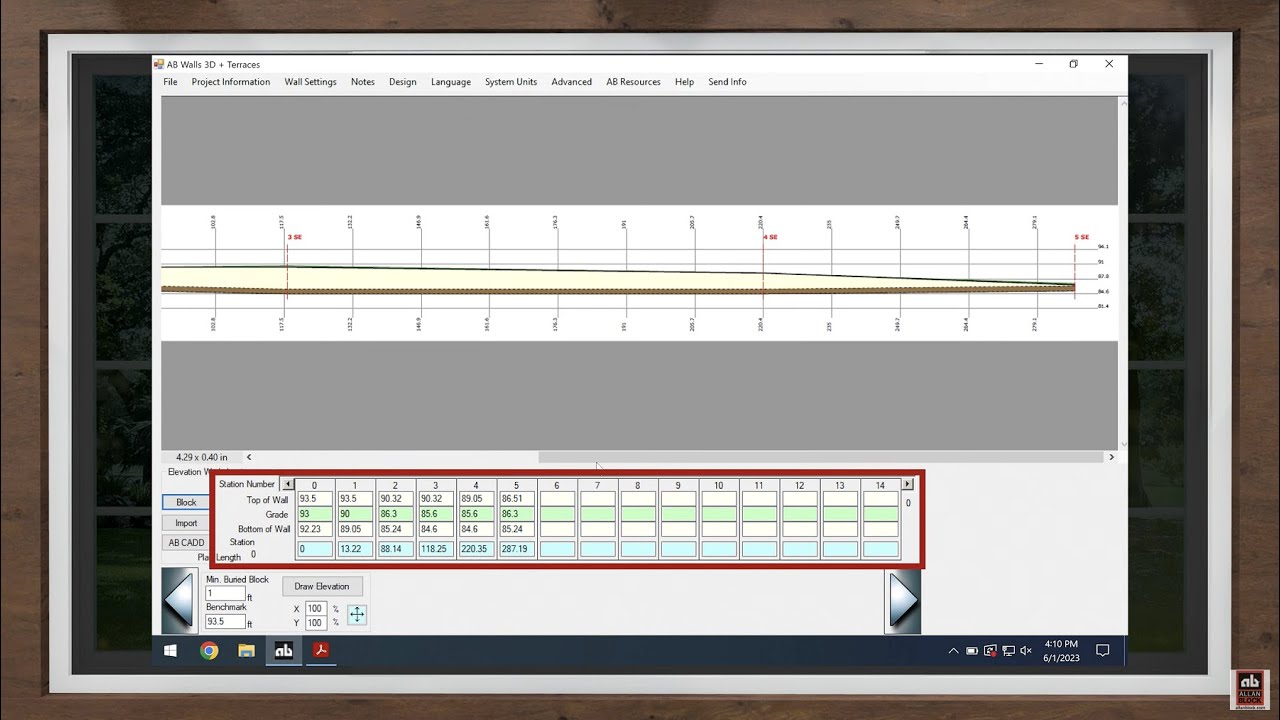Screen dimensions: 1280x720
Task: Click the Benchmark input field
Action: pos(225,621)
